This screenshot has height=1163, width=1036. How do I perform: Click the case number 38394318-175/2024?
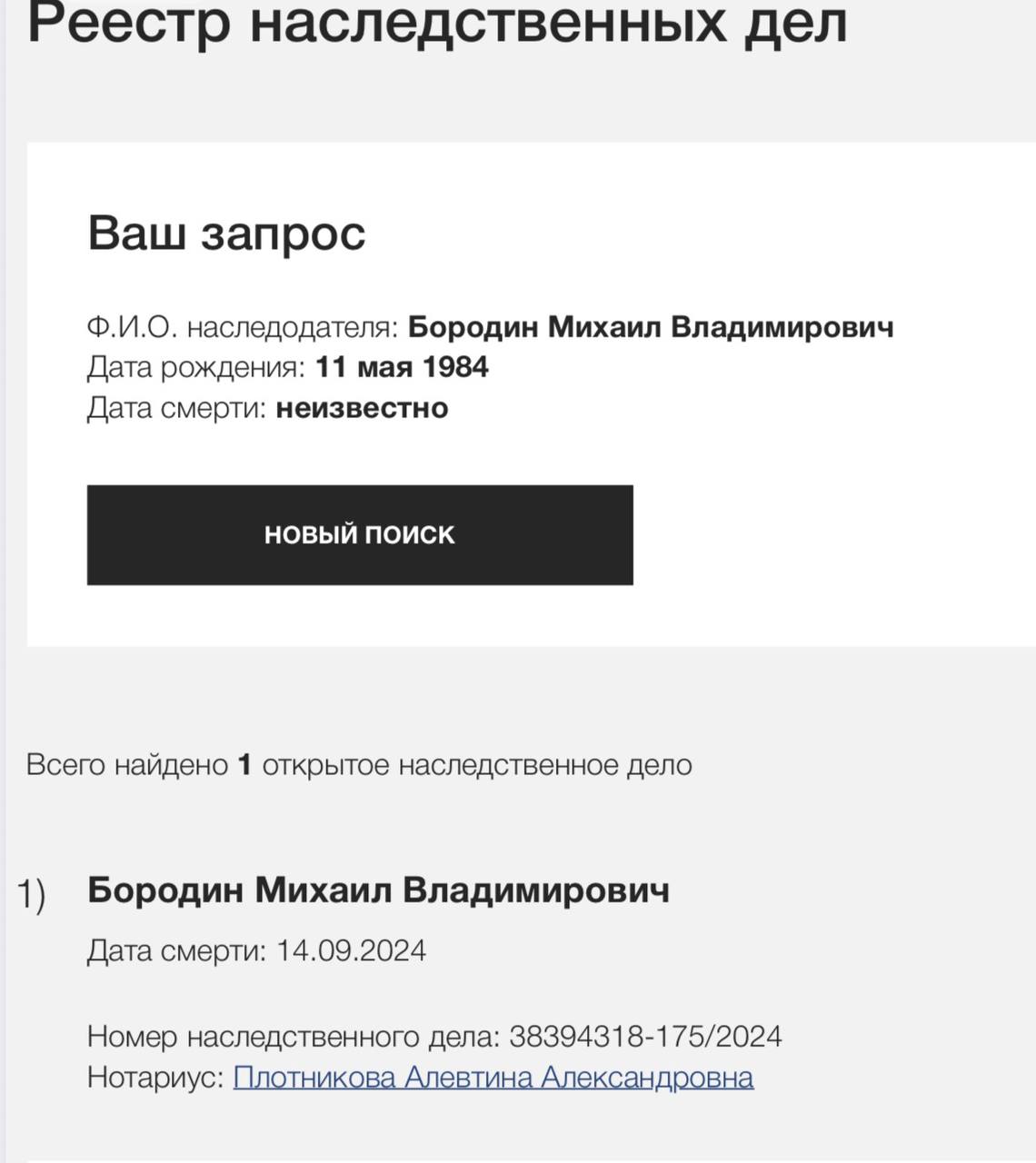(645, 1037)
